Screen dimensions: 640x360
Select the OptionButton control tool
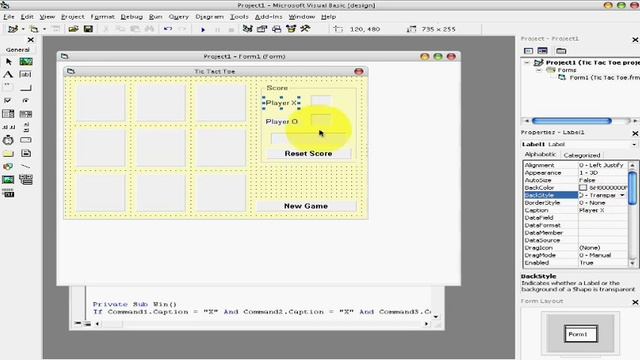[26, 100]
